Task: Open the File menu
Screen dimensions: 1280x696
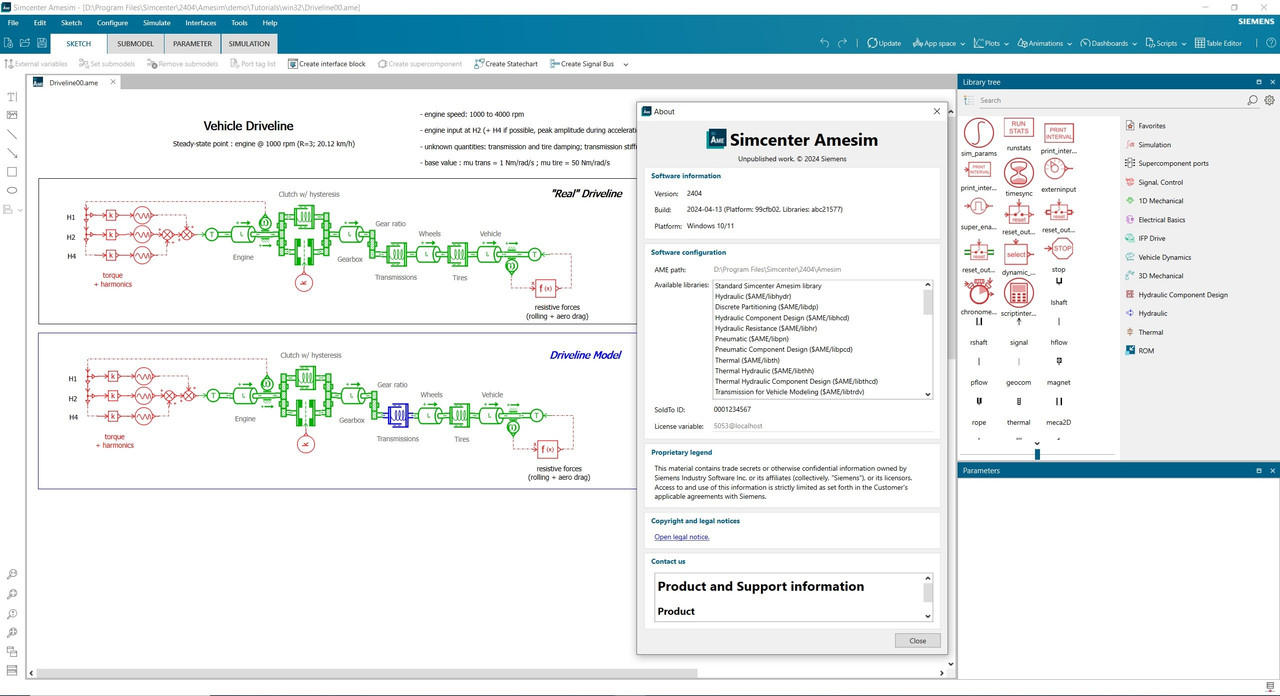Action: pyautogui.click(x=13, y=22)
